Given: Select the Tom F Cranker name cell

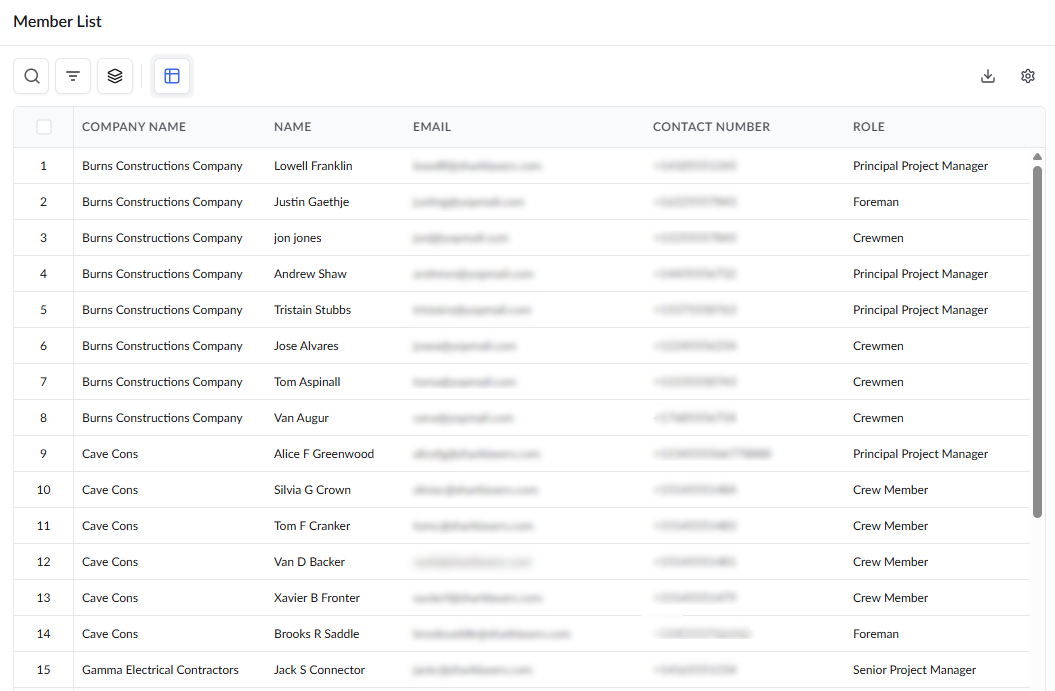Looking at the screenshot, I should tap(312, 526).
